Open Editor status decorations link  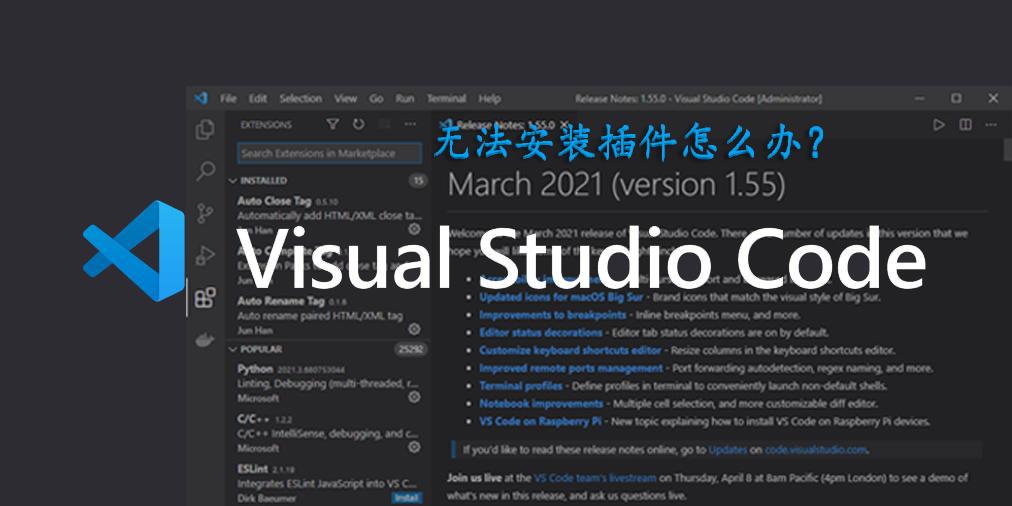[x=541, y=333]
